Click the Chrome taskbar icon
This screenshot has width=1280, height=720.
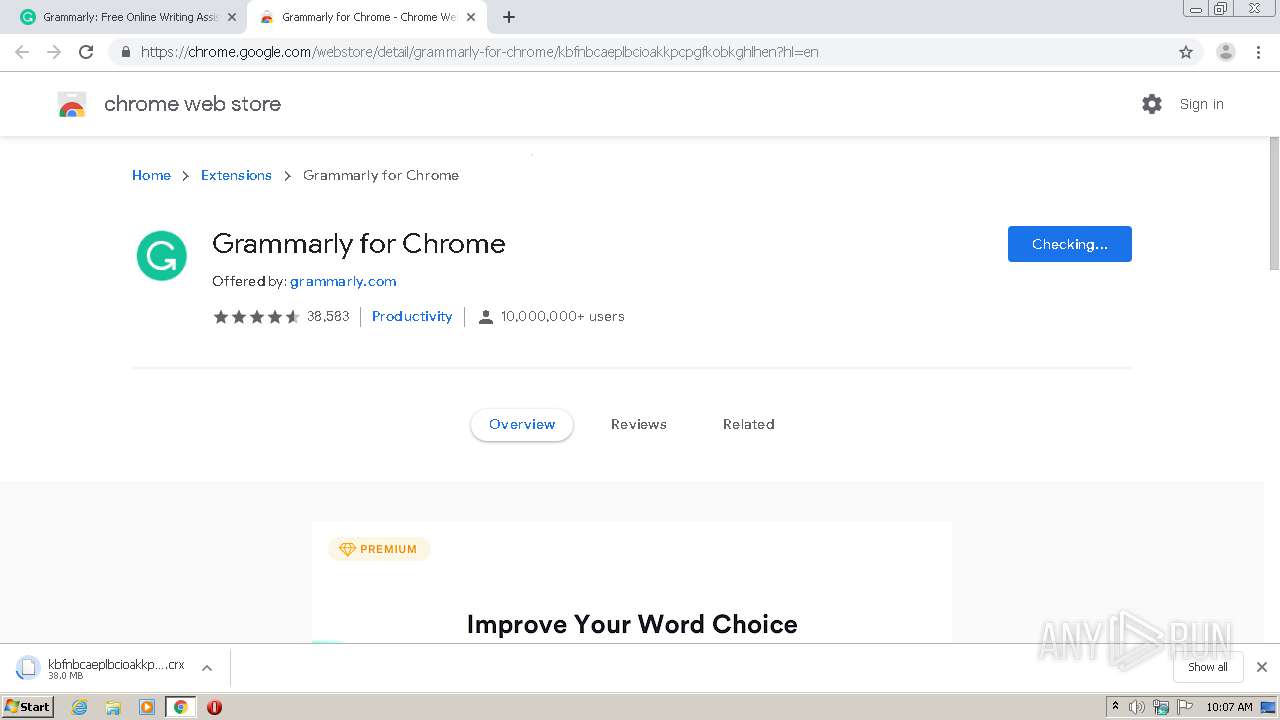[x=180, y=707]
